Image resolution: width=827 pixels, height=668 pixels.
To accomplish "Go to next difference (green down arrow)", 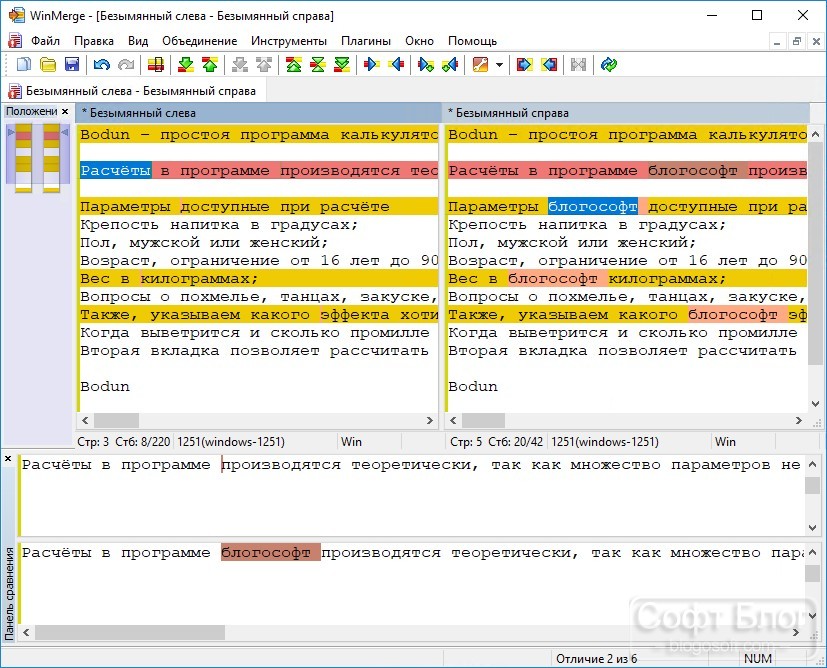I will [x=186, y=65].
